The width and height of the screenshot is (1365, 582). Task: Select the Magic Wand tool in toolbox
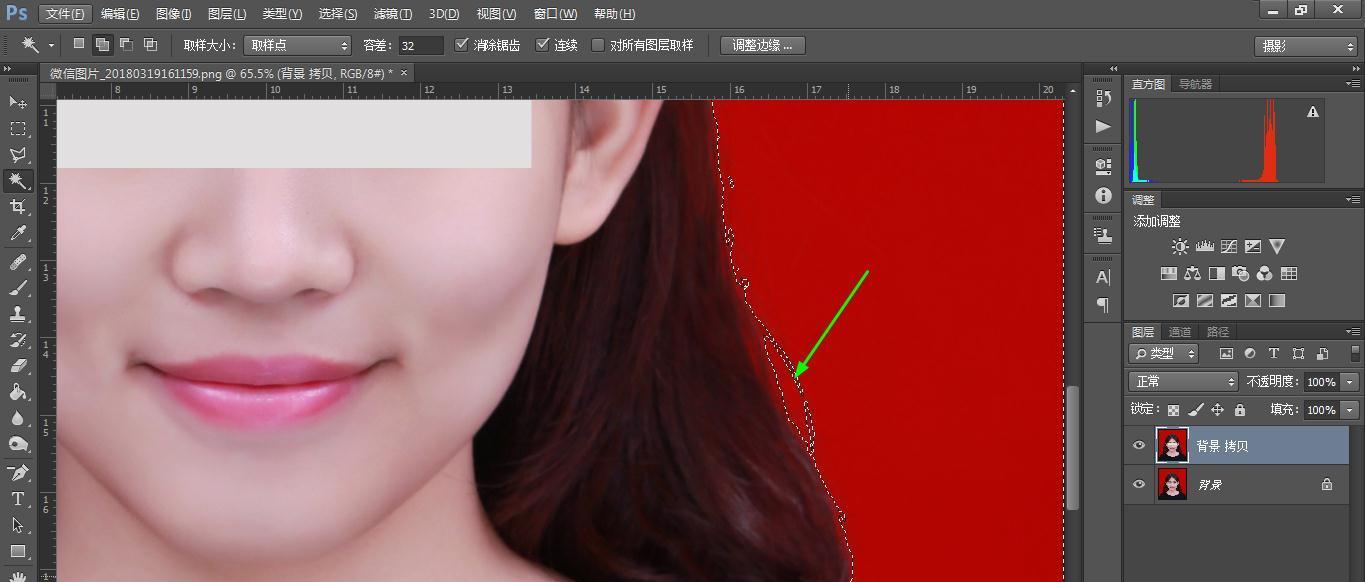(x=18, y=181)
